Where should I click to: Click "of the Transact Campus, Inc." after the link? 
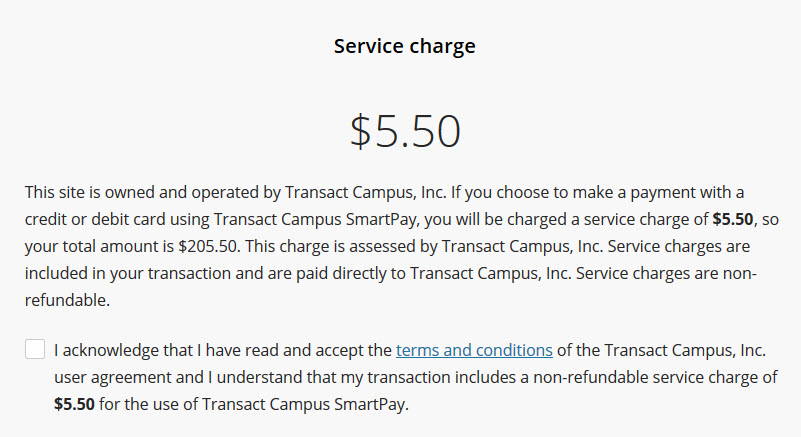pyautogui.click(x=662, y=350)
